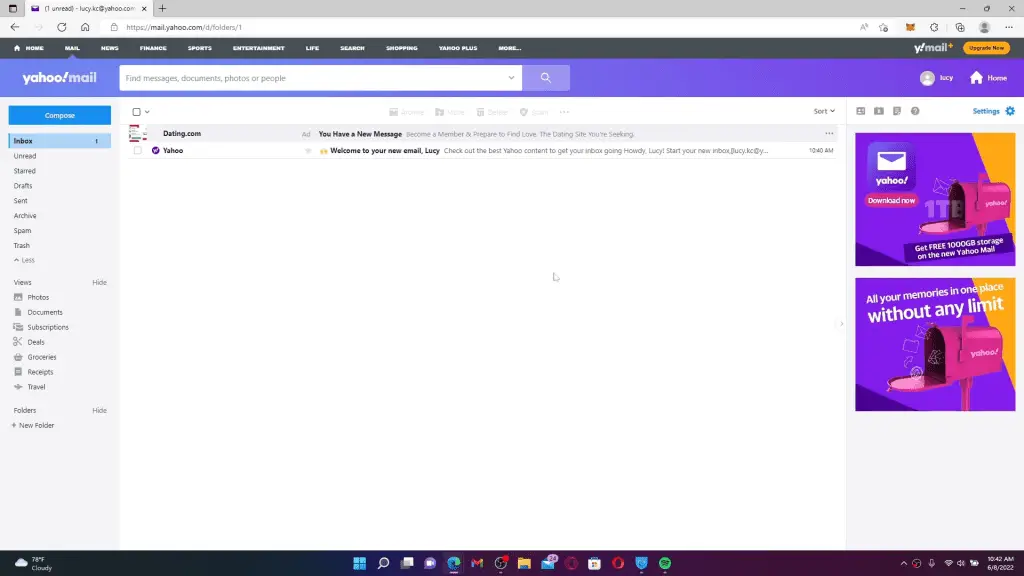Open Notepad panel icon
Viewport: 1024px width, 576px height.
[897, 111]
